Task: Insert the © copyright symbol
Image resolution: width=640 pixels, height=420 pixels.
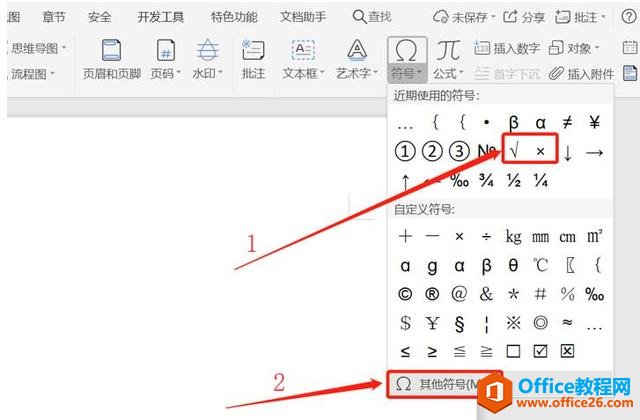Action: 405,294
